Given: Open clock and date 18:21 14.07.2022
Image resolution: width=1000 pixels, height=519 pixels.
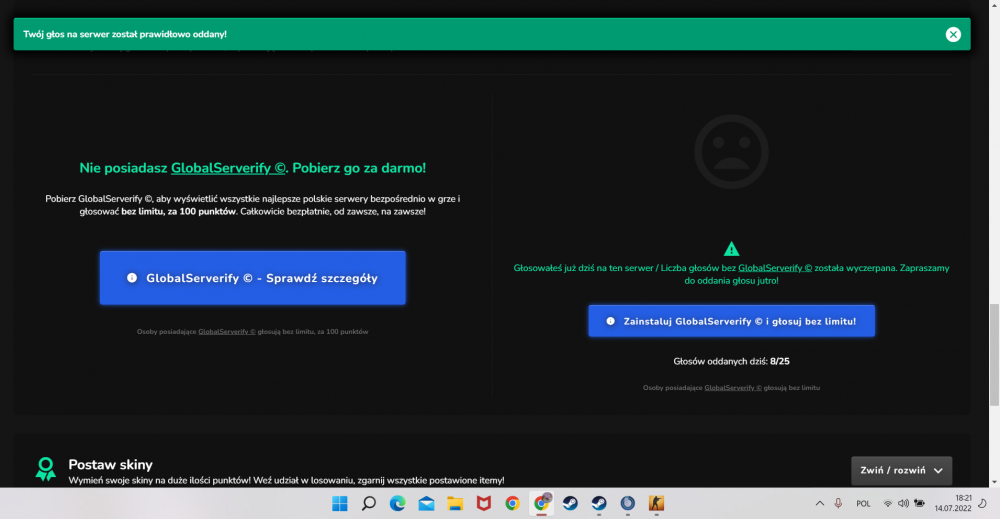Looking at the screenshot, I should 953,504.
